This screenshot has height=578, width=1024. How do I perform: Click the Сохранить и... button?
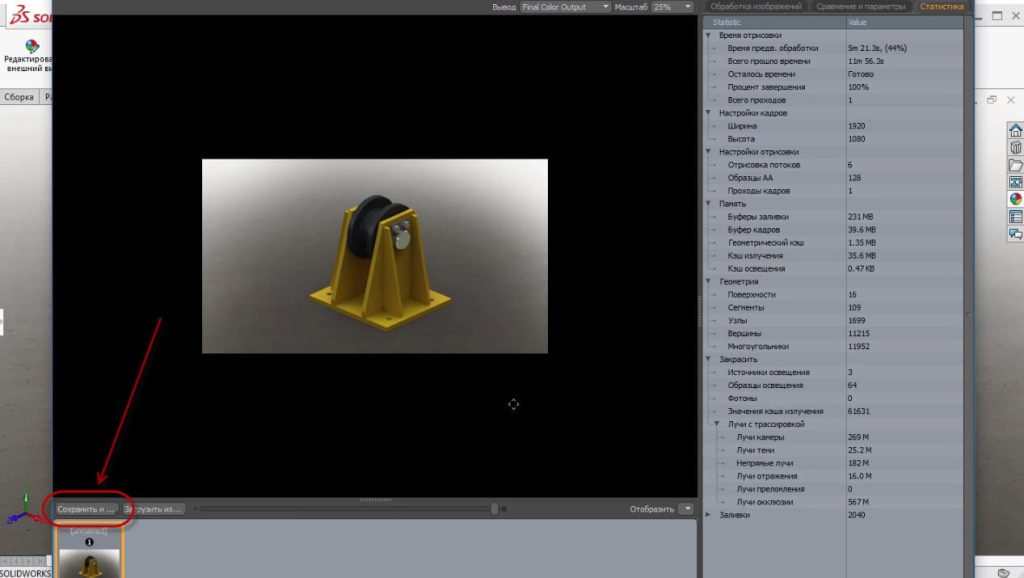86,509
